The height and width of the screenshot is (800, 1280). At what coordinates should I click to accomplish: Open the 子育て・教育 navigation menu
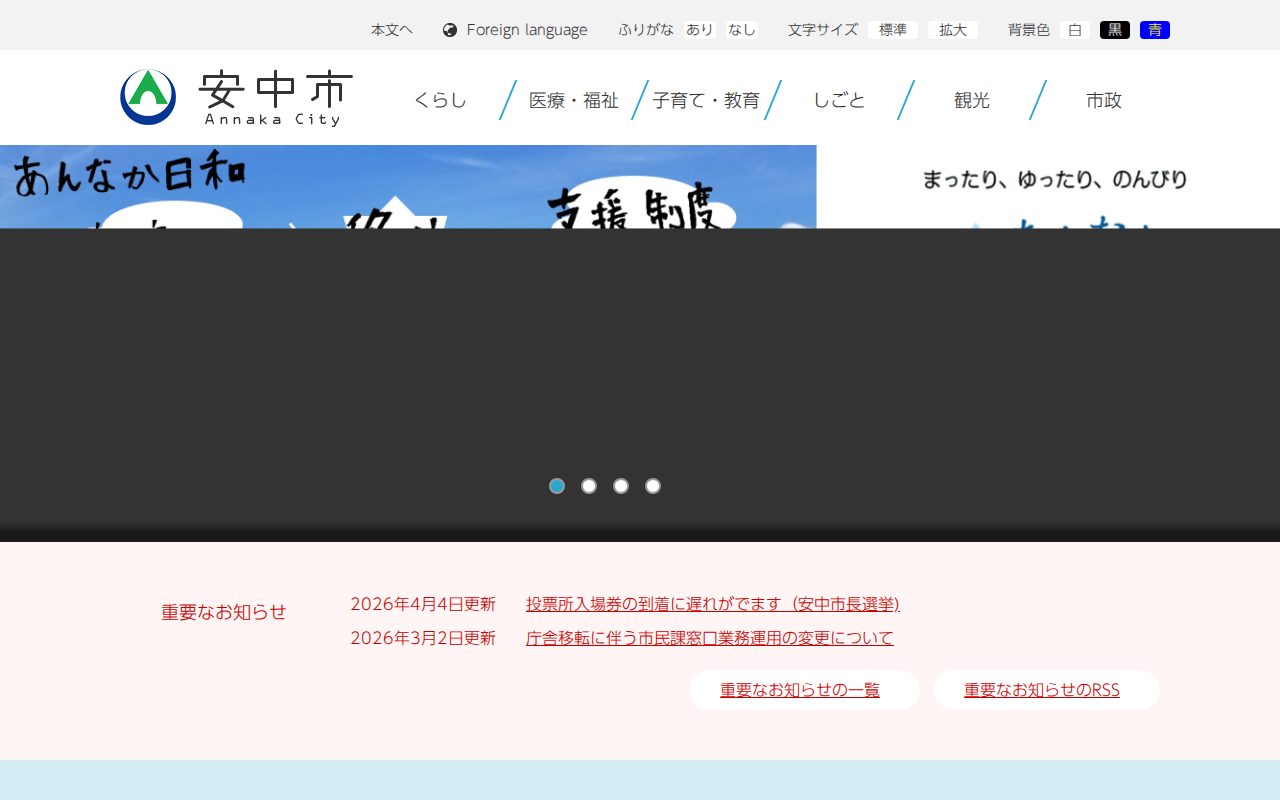(x=706, y=100)
